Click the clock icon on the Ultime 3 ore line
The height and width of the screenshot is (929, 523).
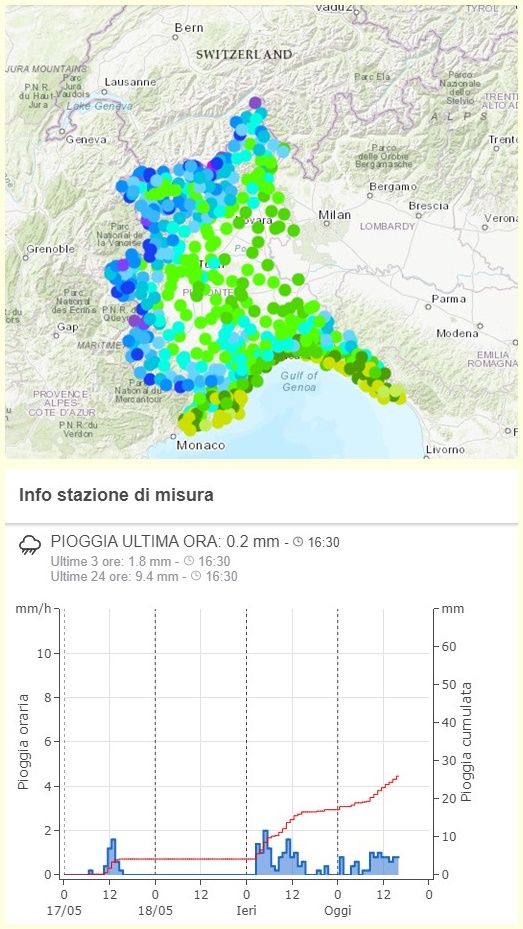188,561
